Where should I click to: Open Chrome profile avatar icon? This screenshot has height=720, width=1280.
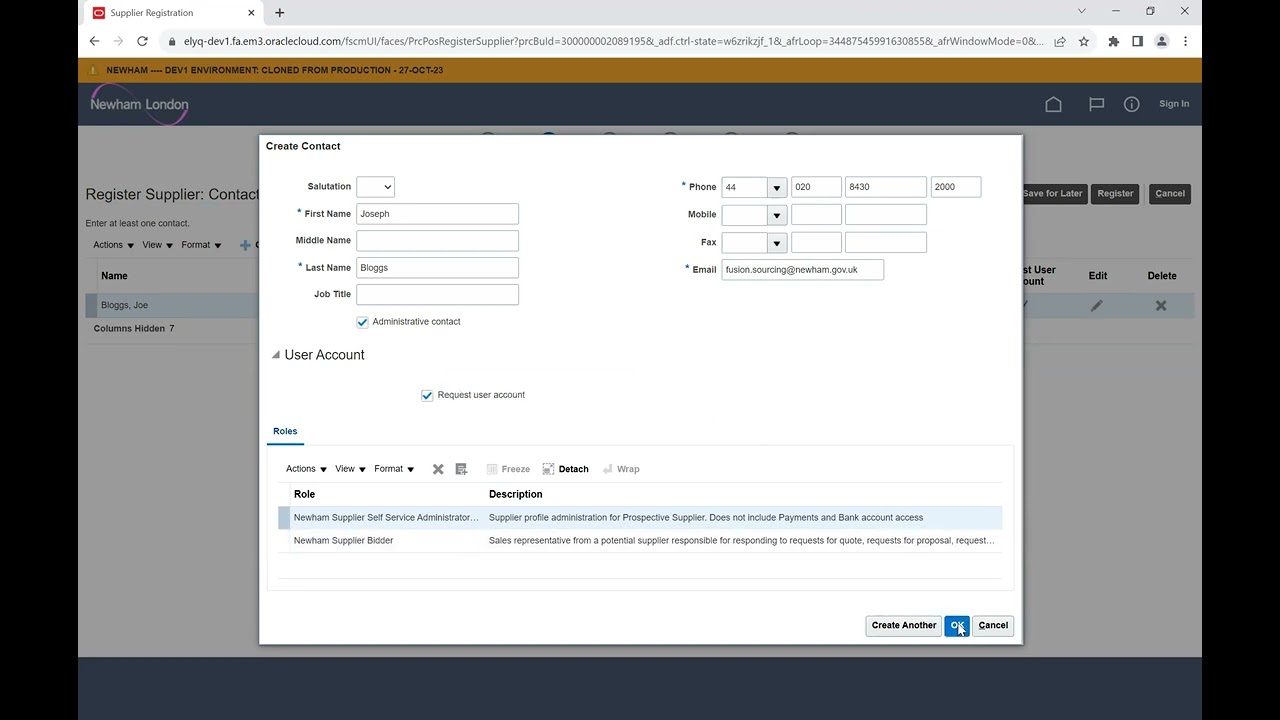1161,41
